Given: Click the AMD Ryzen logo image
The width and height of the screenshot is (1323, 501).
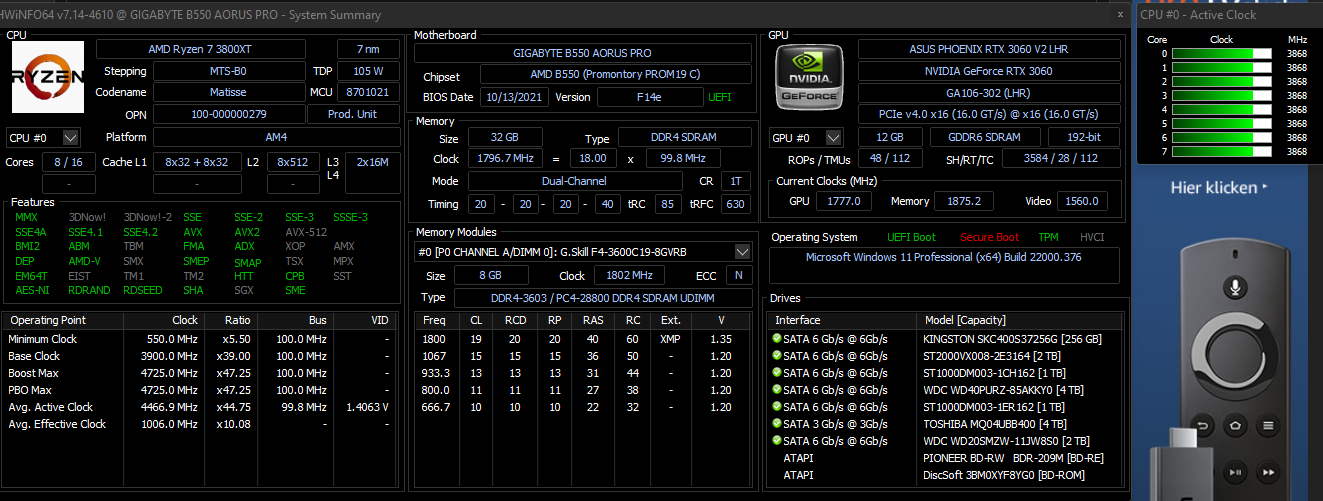Looking at the screenshot, I should point(48,77).
